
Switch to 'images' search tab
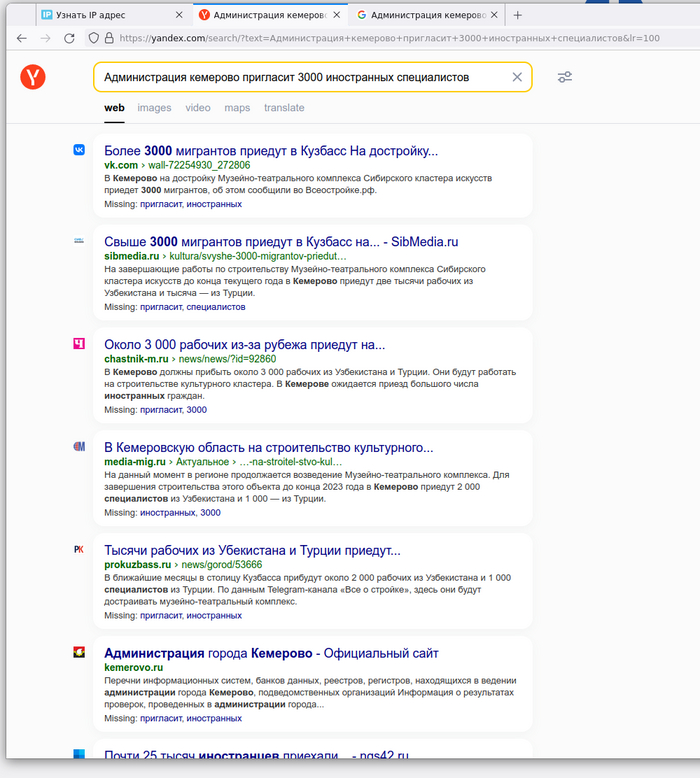[154, 108]
